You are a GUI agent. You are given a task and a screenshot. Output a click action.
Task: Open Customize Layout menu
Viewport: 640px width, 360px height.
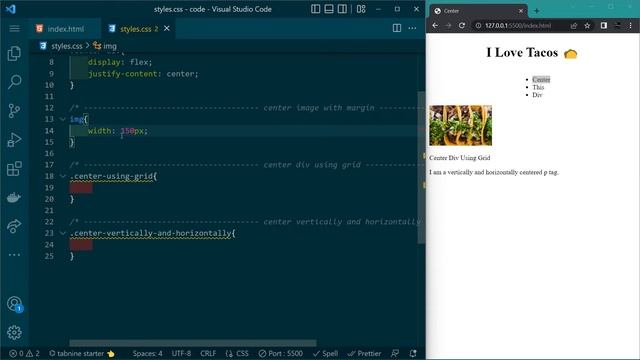coord(361,9)
